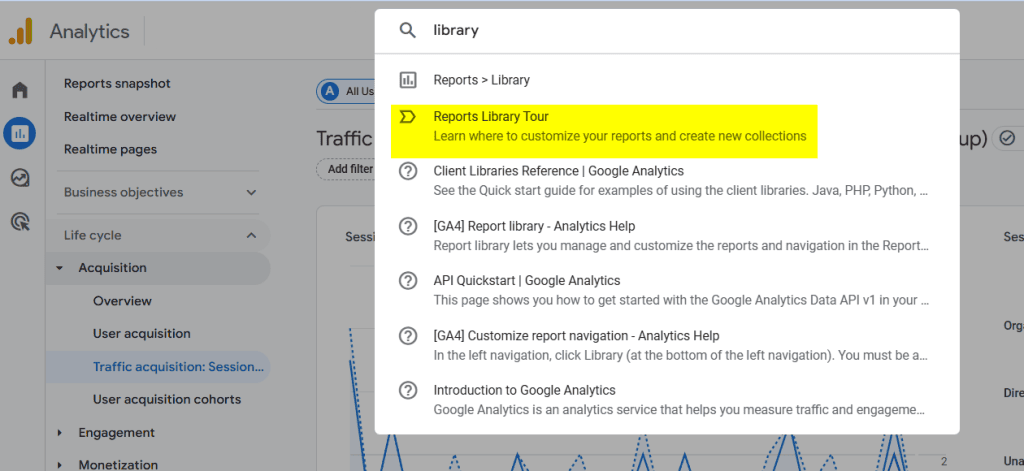Click the help icon beside Customize report navigation

click(x=408, y=336)
